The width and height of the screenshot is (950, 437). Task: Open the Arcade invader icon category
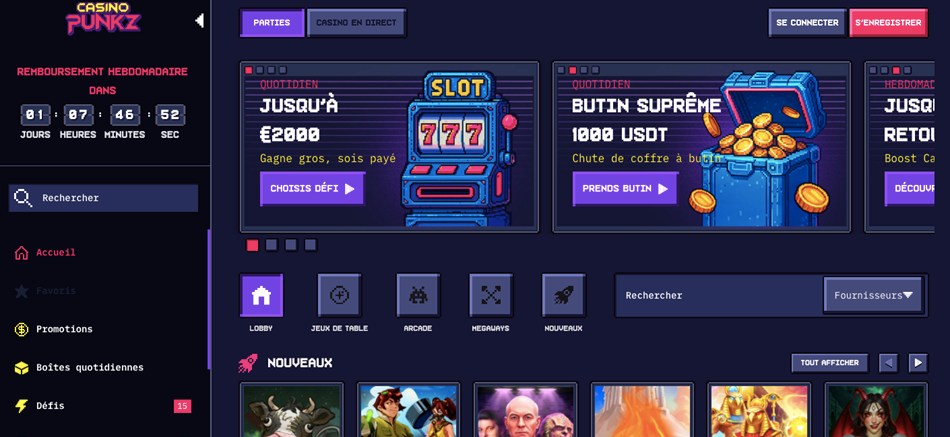pos(418,295)
